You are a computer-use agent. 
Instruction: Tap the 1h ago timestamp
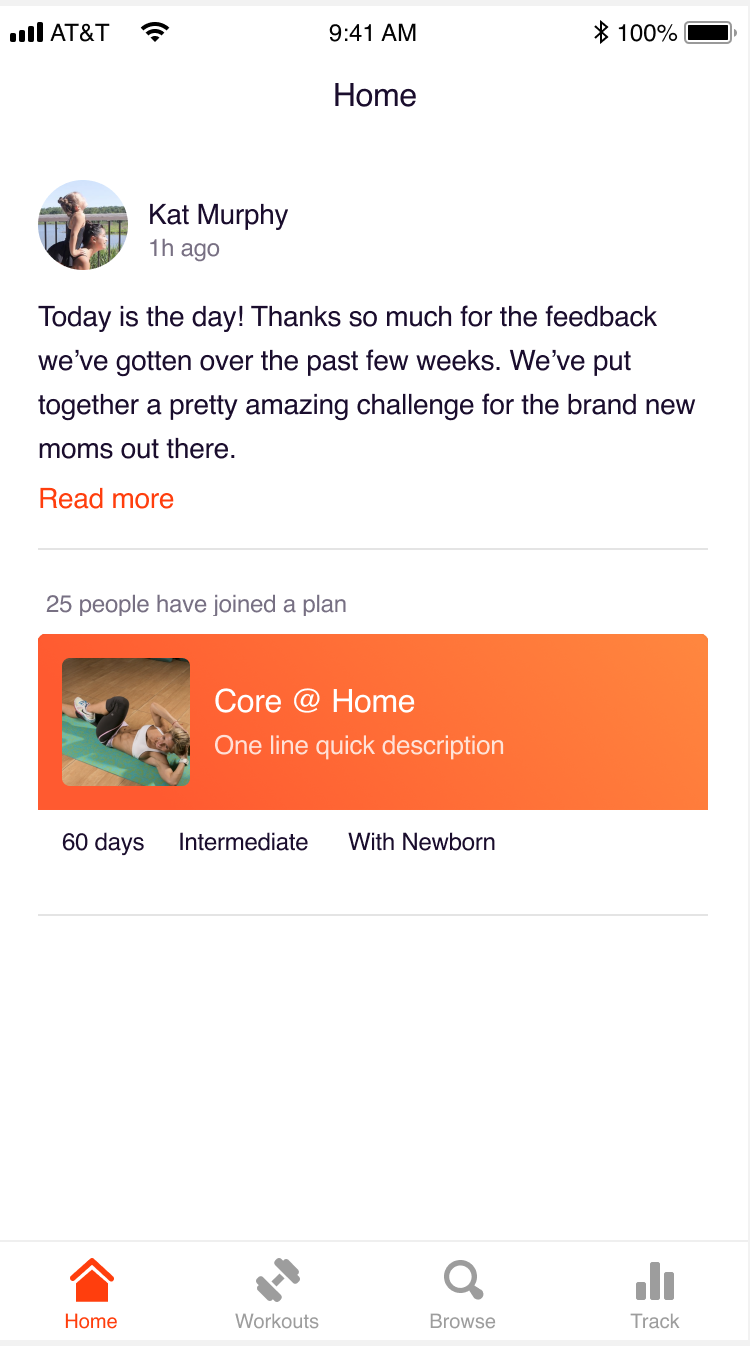pyautogui.click(x=183, y=248)
